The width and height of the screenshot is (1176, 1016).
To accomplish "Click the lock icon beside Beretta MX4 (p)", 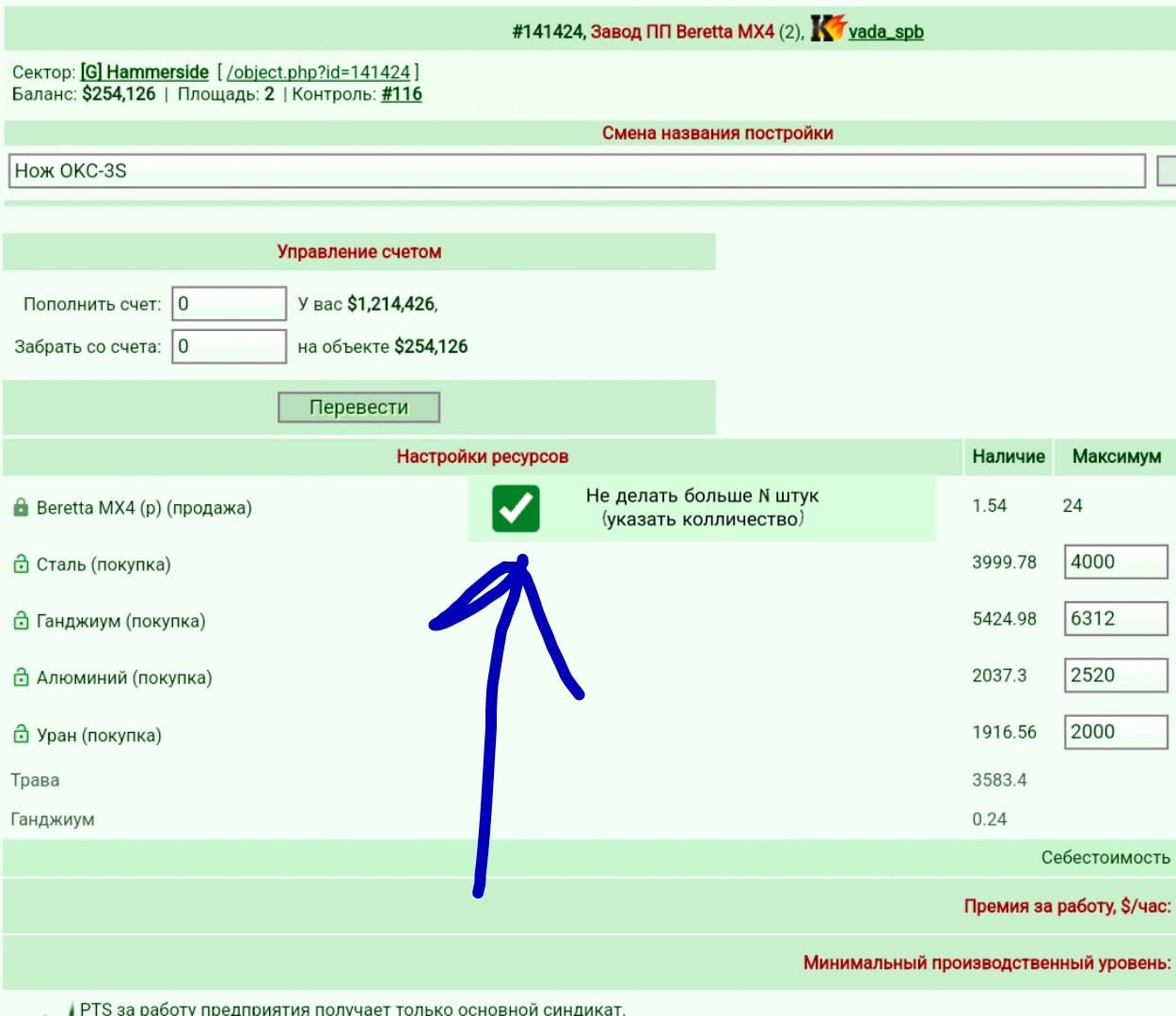I will pyautogui.click(x=21, y=508).
